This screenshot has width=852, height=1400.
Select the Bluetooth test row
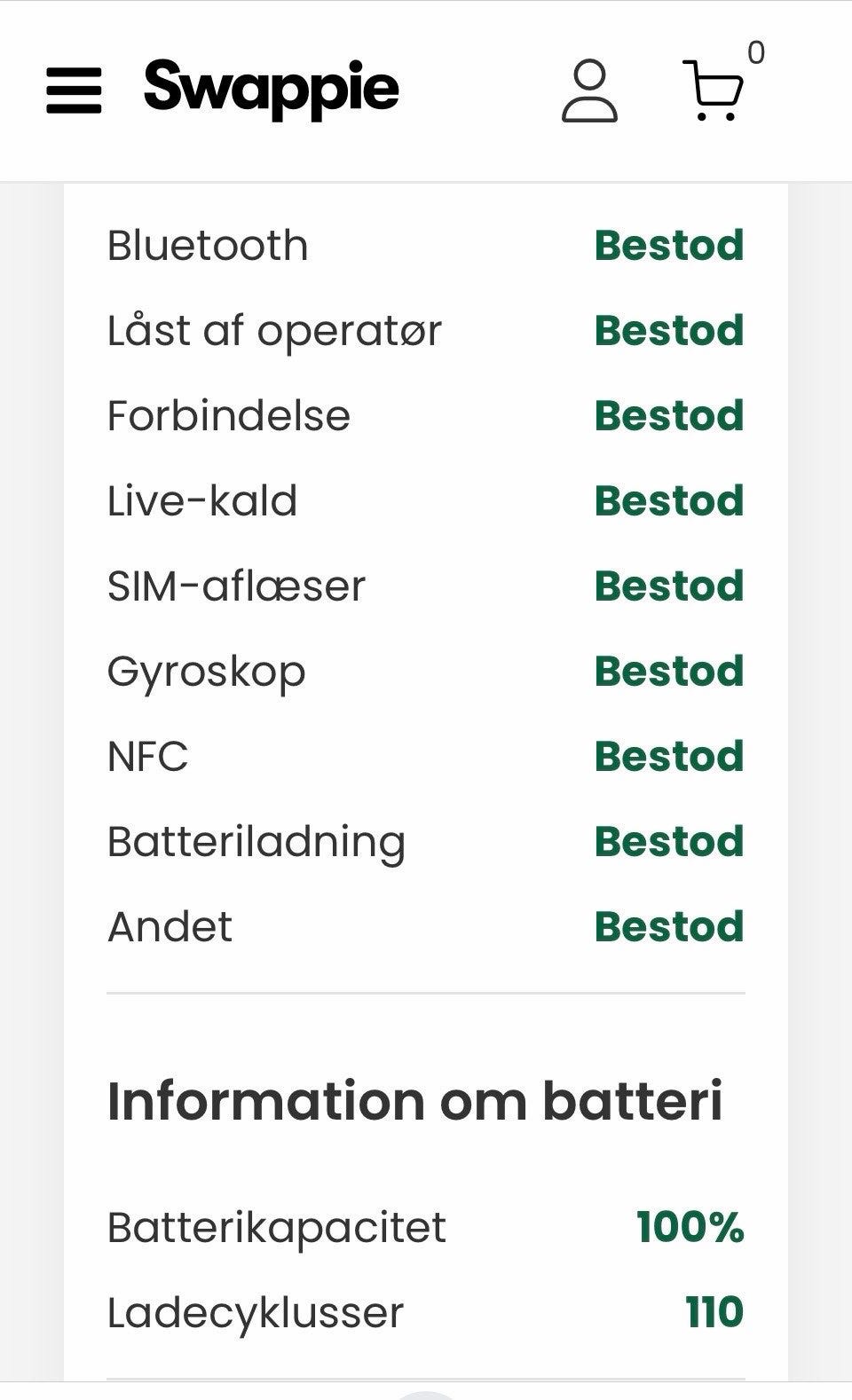(x=426, y=246)
